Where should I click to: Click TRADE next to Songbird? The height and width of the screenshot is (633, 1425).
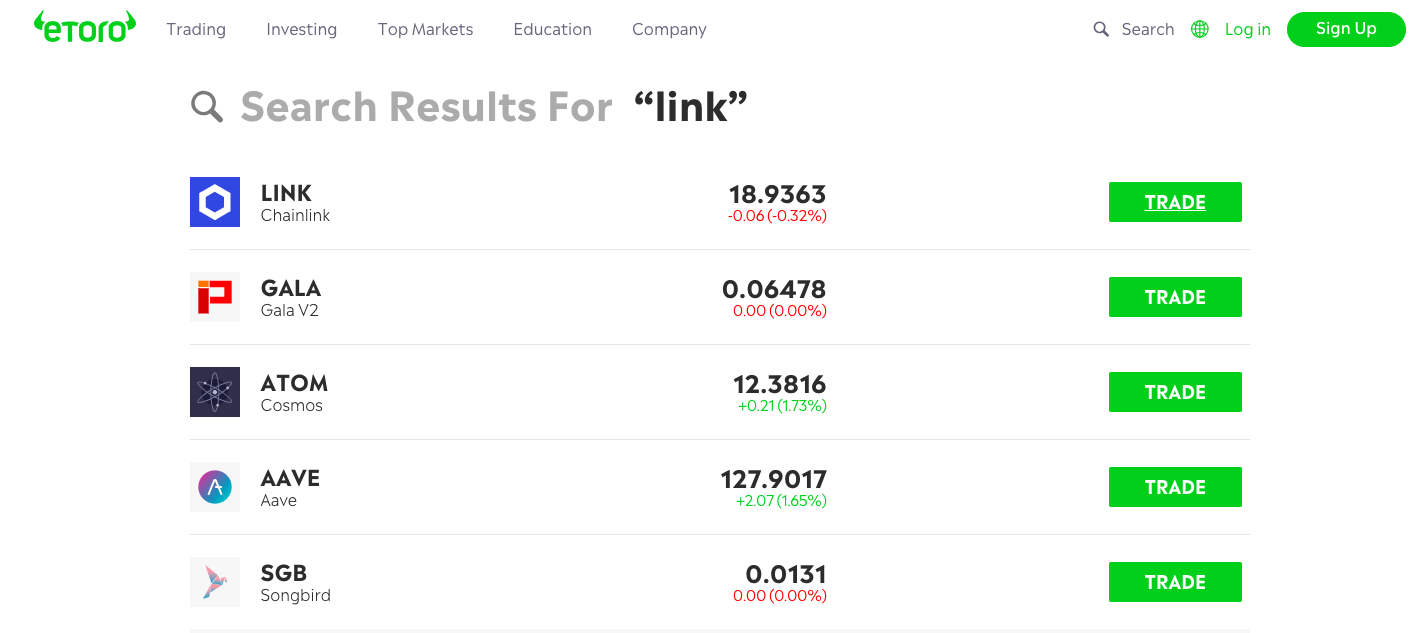[1175, 582]
